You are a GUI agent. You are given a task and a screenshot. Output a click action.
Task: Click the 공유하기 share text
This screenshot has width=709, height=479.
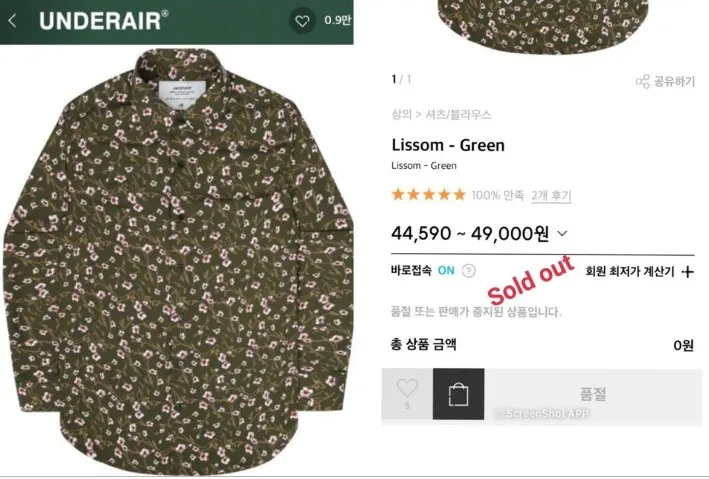coord(674,81)
